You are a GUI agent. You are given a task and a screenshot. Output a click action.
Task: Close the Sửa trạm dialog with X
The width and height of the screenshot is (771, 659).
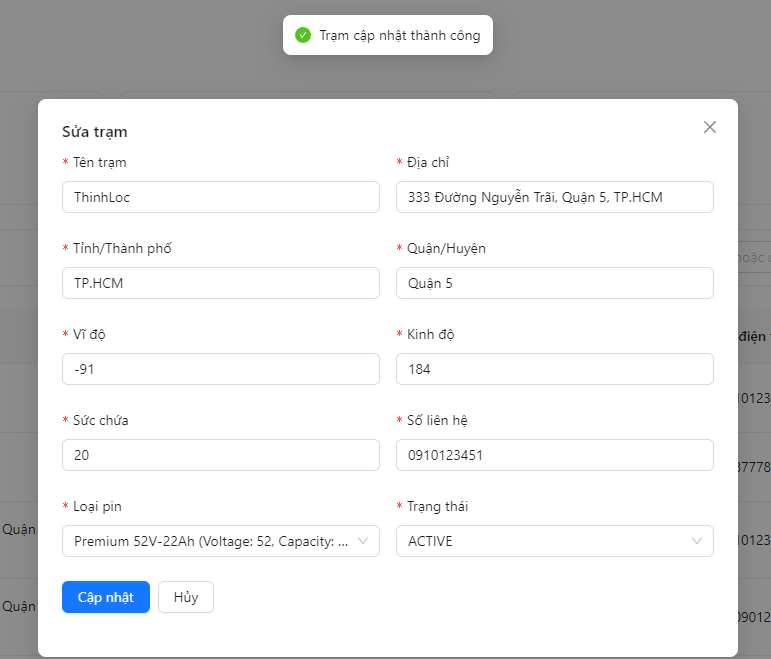710,127
